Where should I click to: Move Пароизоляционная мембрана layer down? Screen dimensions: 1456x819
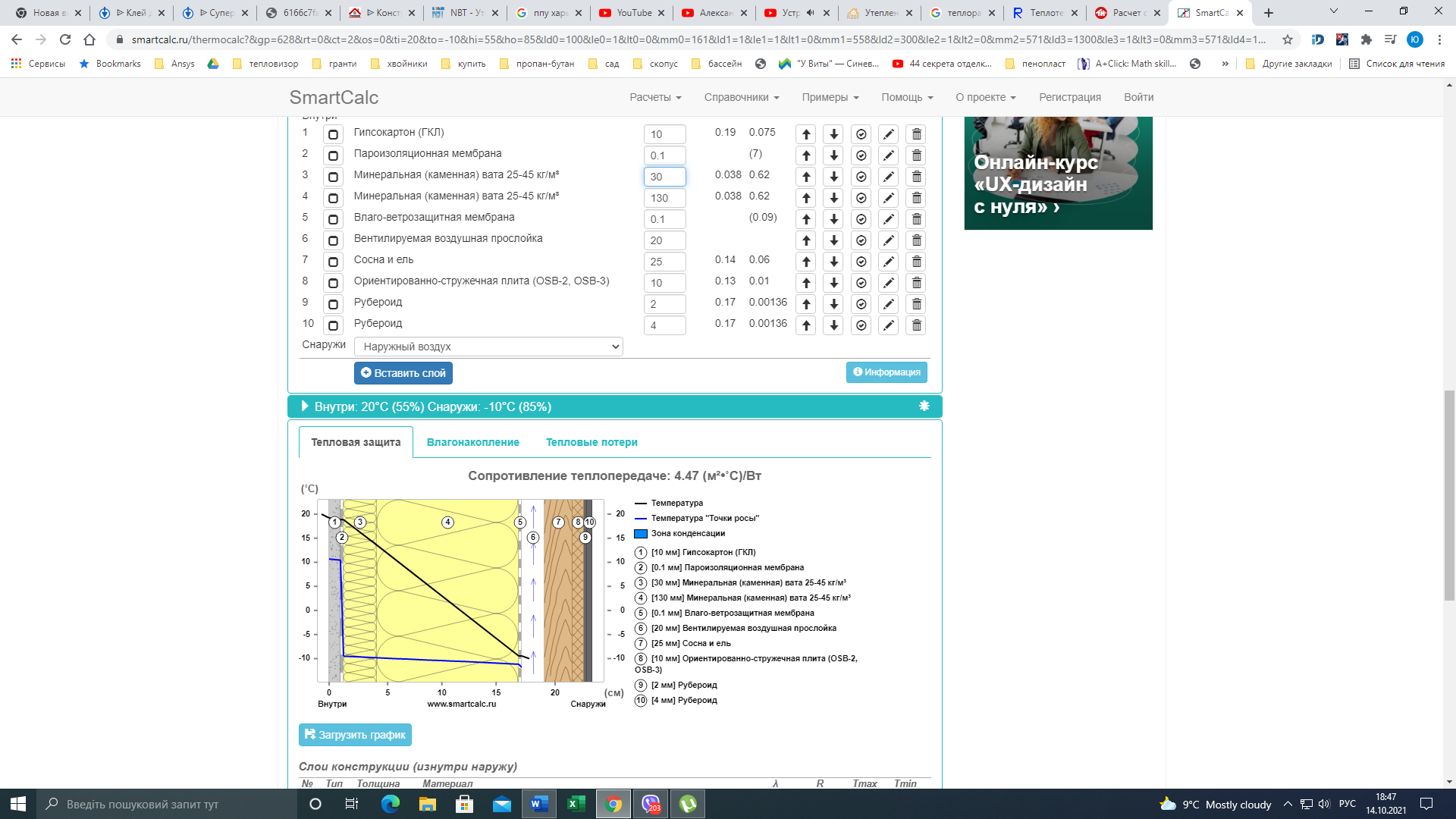click(x=833, y=155)
